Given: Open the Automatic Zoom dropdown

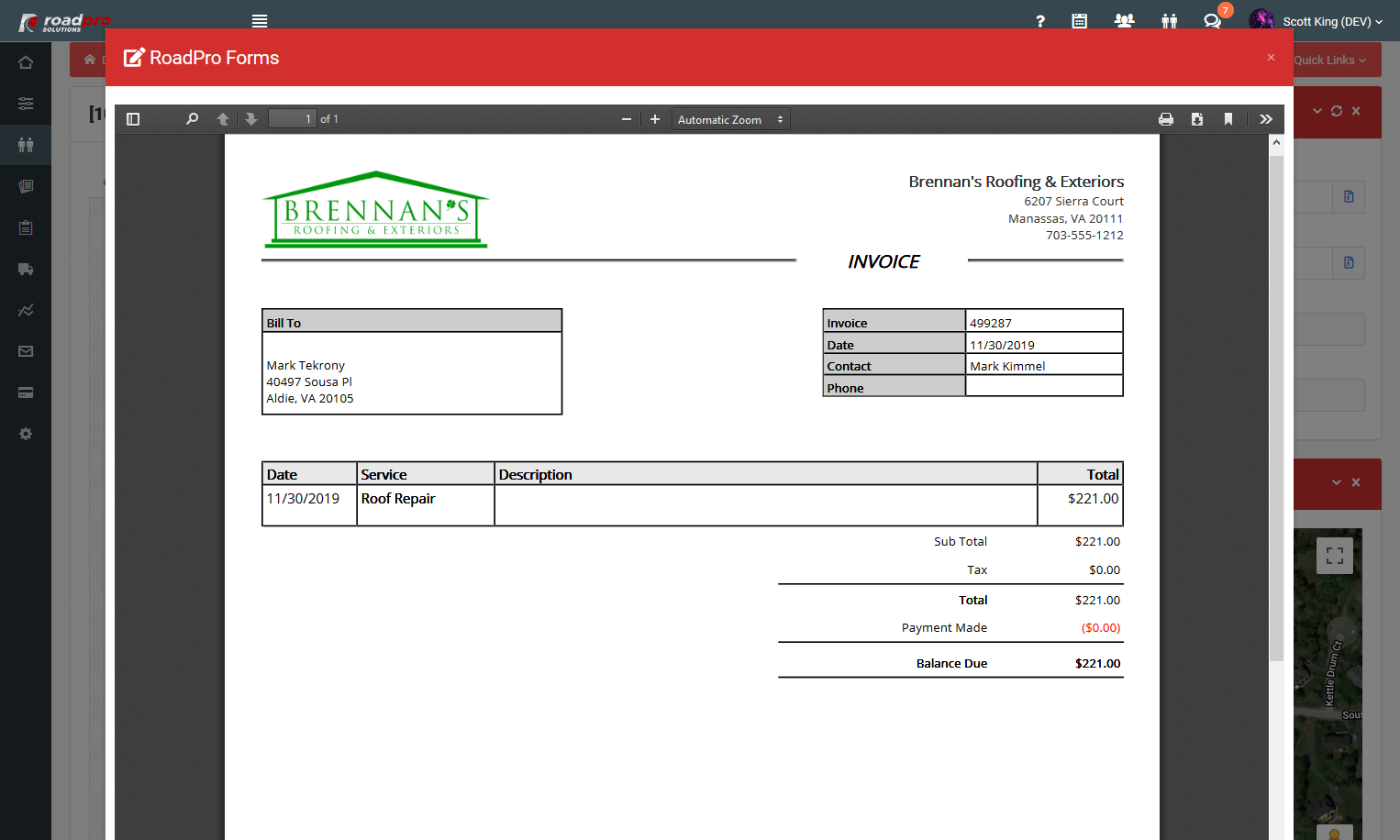Looking at the screenshot, I should click(x=730, y=119).
